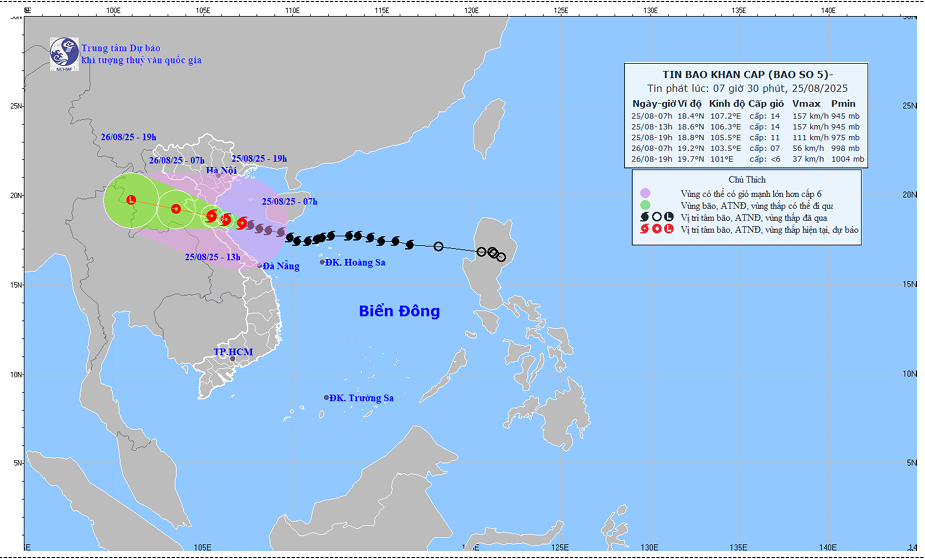Click the red tropical depression circle on the map
Viewport: 925px width, 559px height.
pos(176,209)
